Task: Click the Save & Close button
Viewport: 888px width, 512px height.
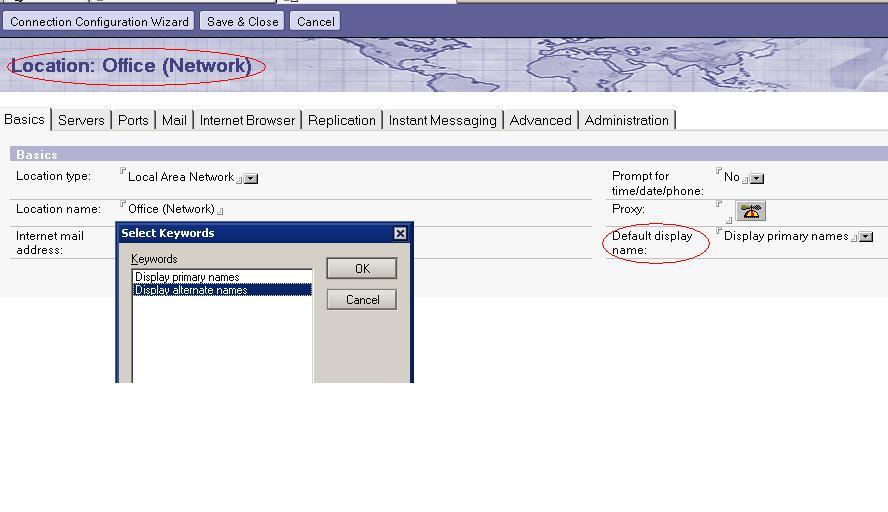Action: pyautogui.click(x=242, y=21)
